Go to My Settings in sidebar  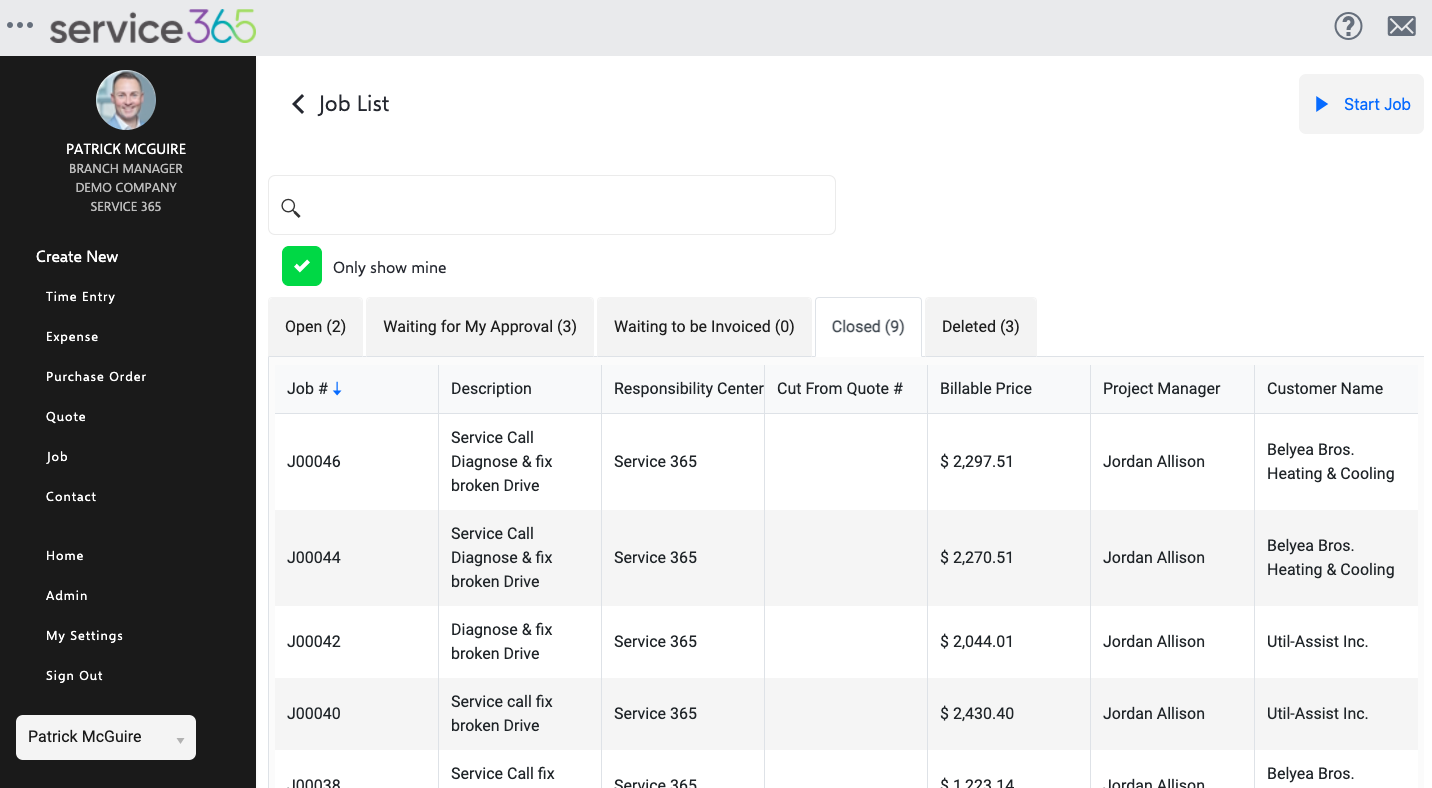coord(84,636)
